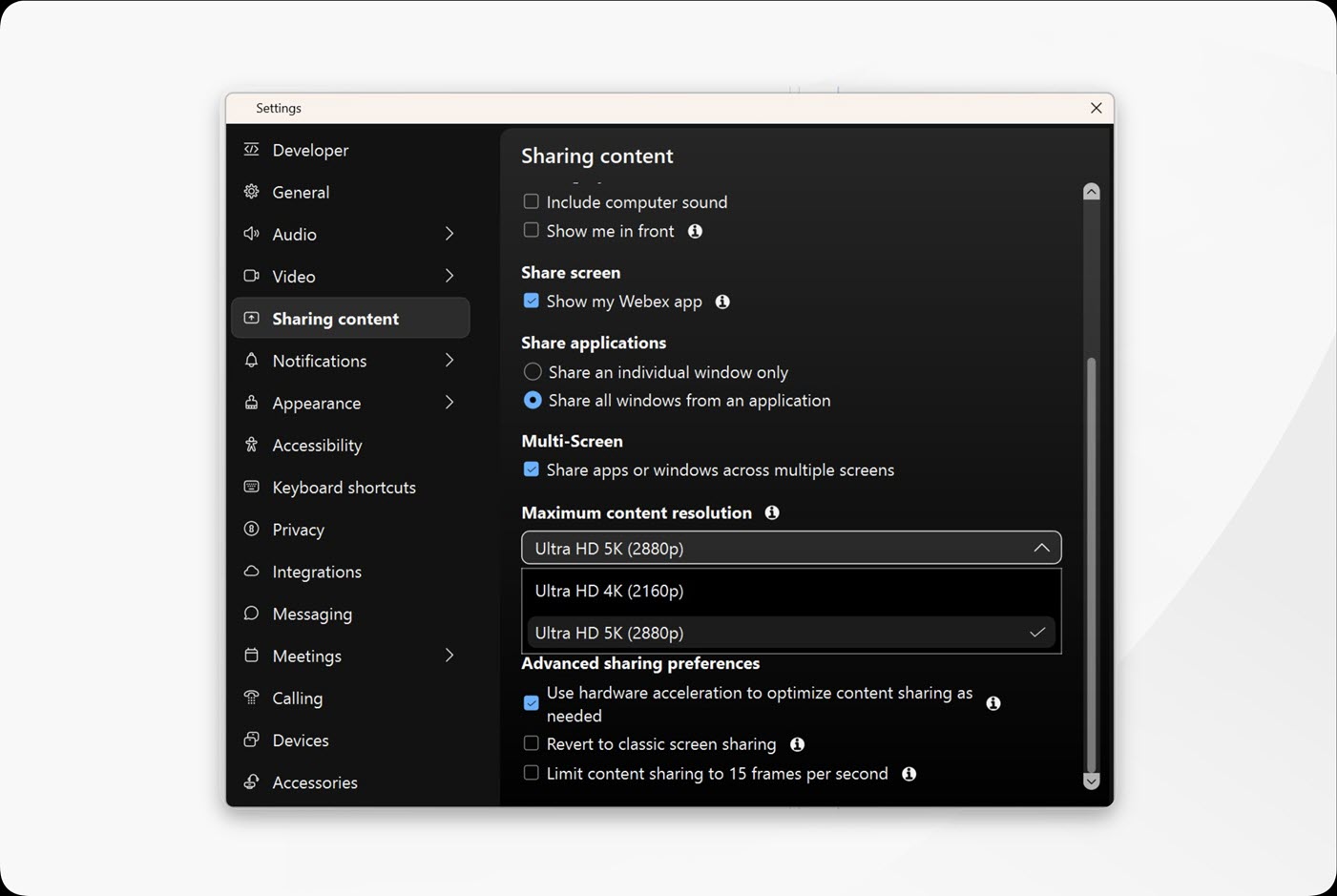This screenshot has height=896, width=1337.
Task: Click info icon beside Revert to classic sharing
Action: point(797,744)
